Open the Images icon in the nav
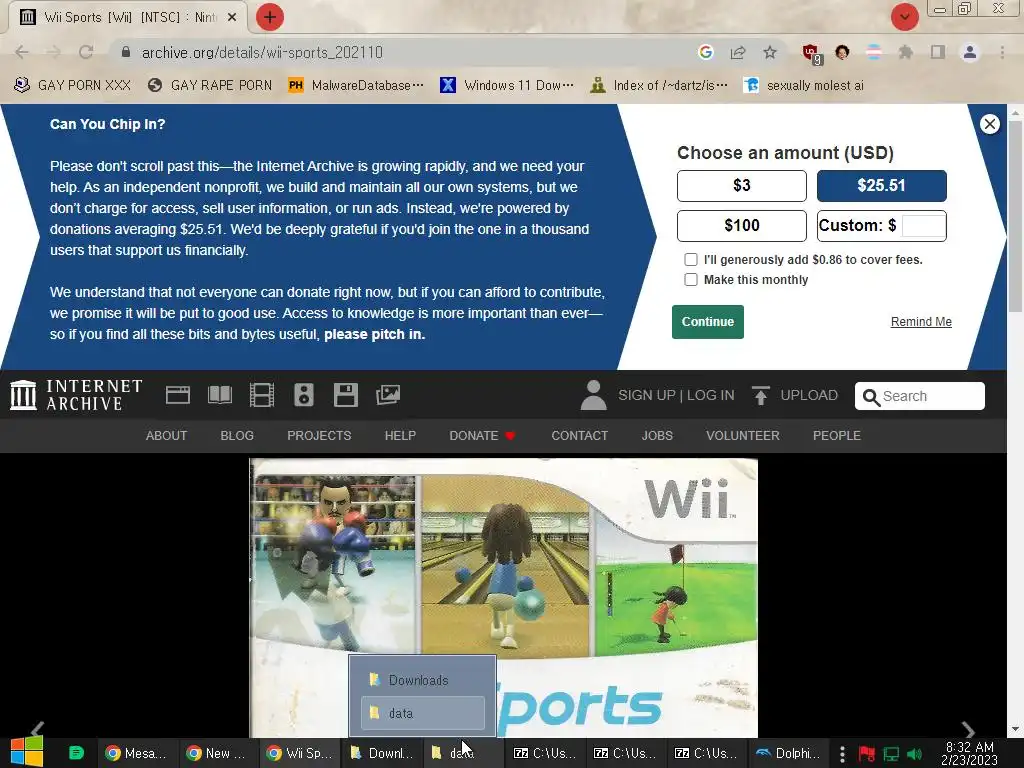Viewport: 1024px width, 768px height. pos(388,395)
